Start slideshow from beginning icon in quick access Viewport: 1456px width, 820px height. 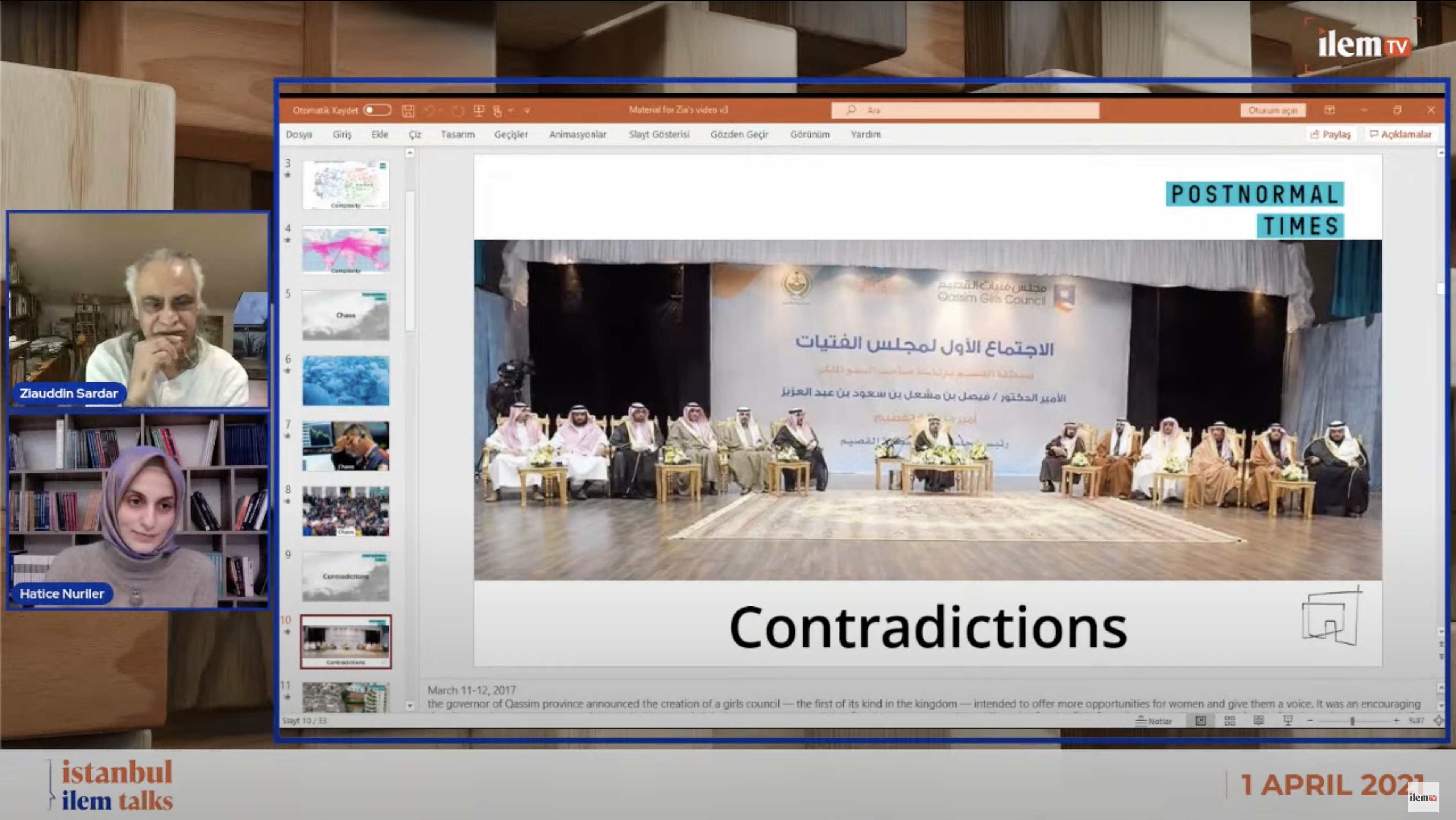(x=479, y=111)
